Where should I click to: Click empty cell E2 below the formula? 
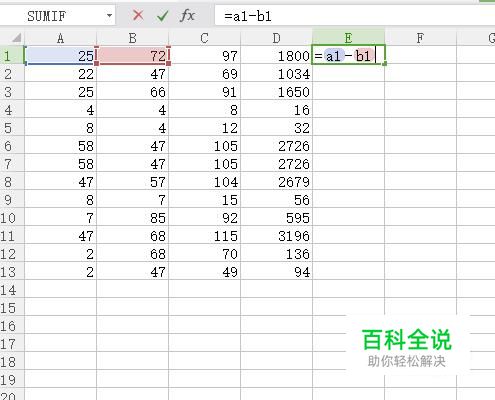348,73
